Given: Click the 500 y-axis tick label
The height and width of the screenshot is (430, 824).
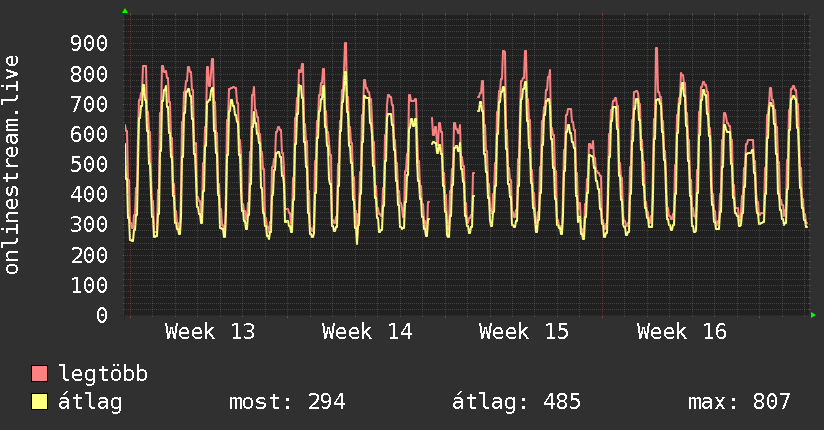Looking at the screenshot, I should [x=89, y=165].
